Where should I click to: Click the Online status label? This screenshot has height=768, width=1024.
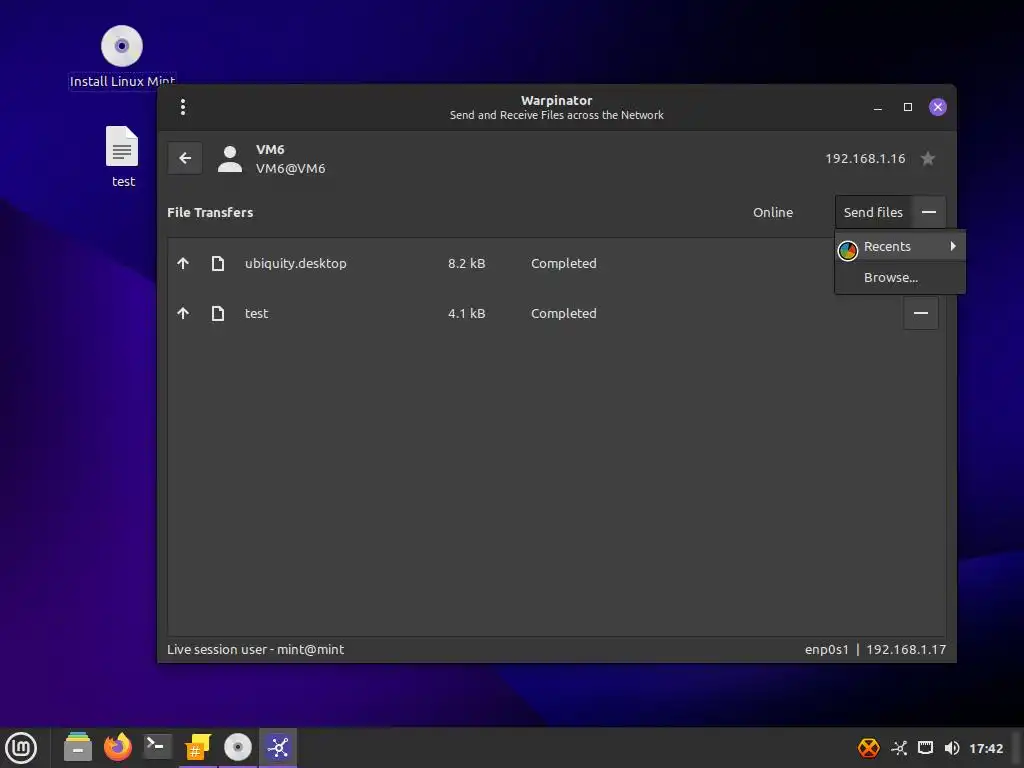[773, 212]
